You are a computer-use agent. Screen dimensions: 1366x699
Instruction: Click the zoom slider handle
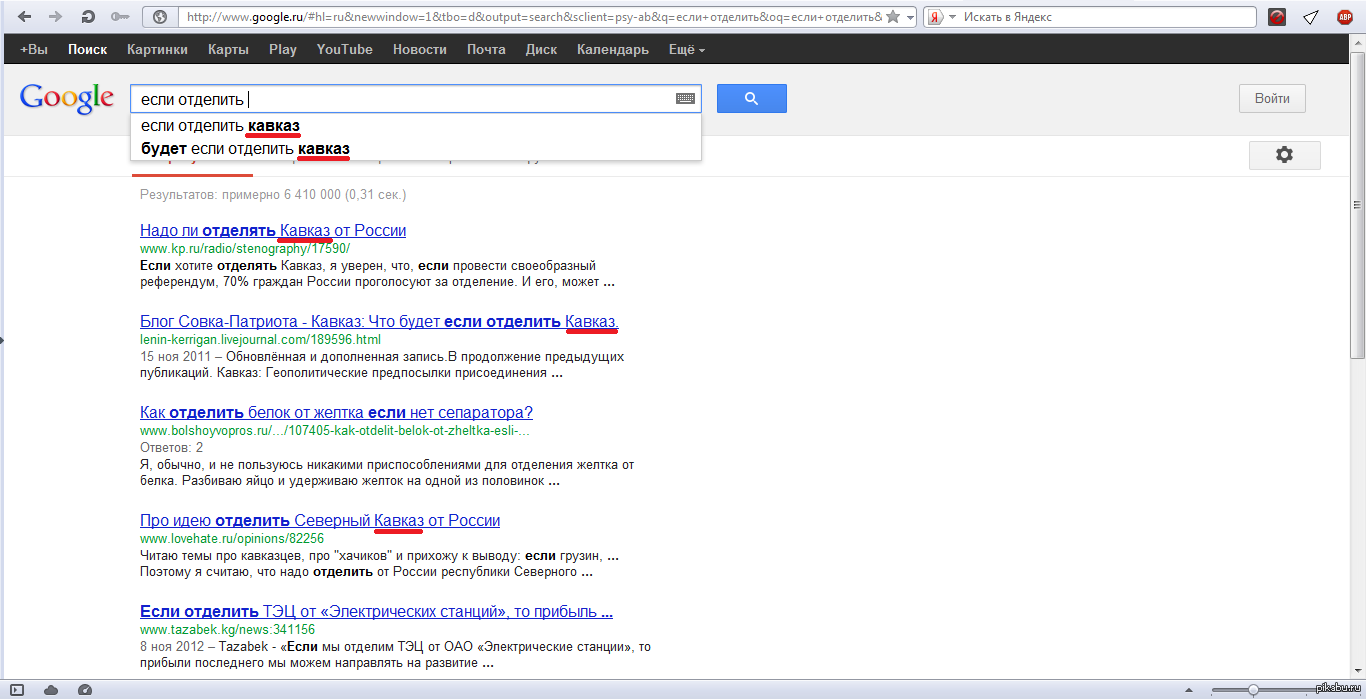tap(1253, 690)
